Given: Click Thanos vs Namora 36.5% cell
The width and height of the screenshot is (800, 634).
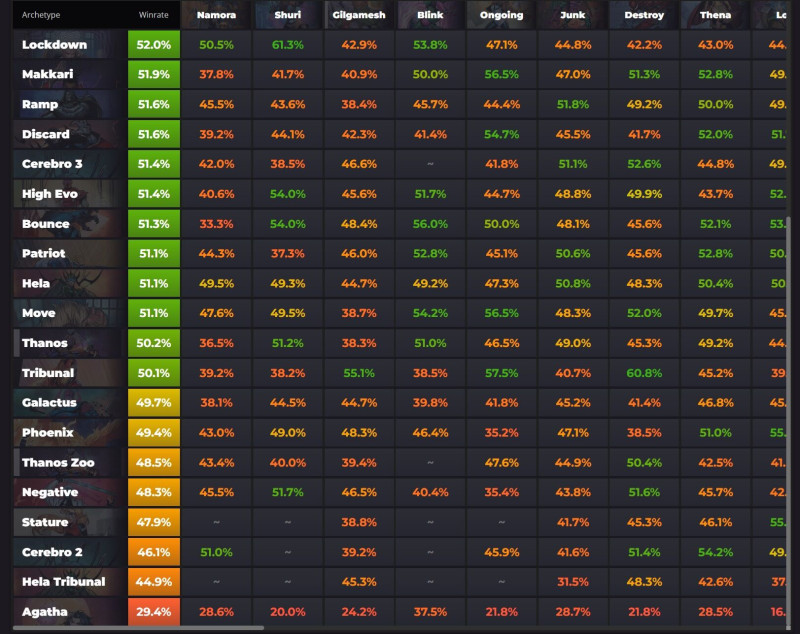Looking at the screenshot, I should pos(216,343).
